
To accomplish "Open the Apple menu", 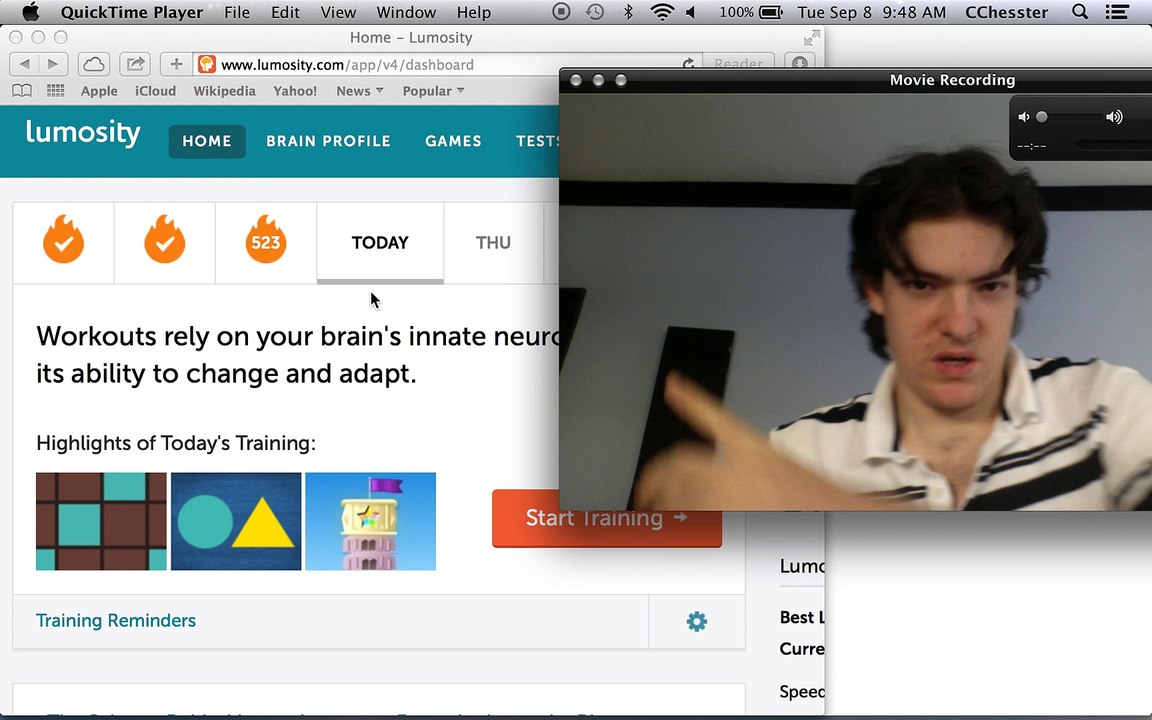I will pyautogui.click(x=30, y=12).
